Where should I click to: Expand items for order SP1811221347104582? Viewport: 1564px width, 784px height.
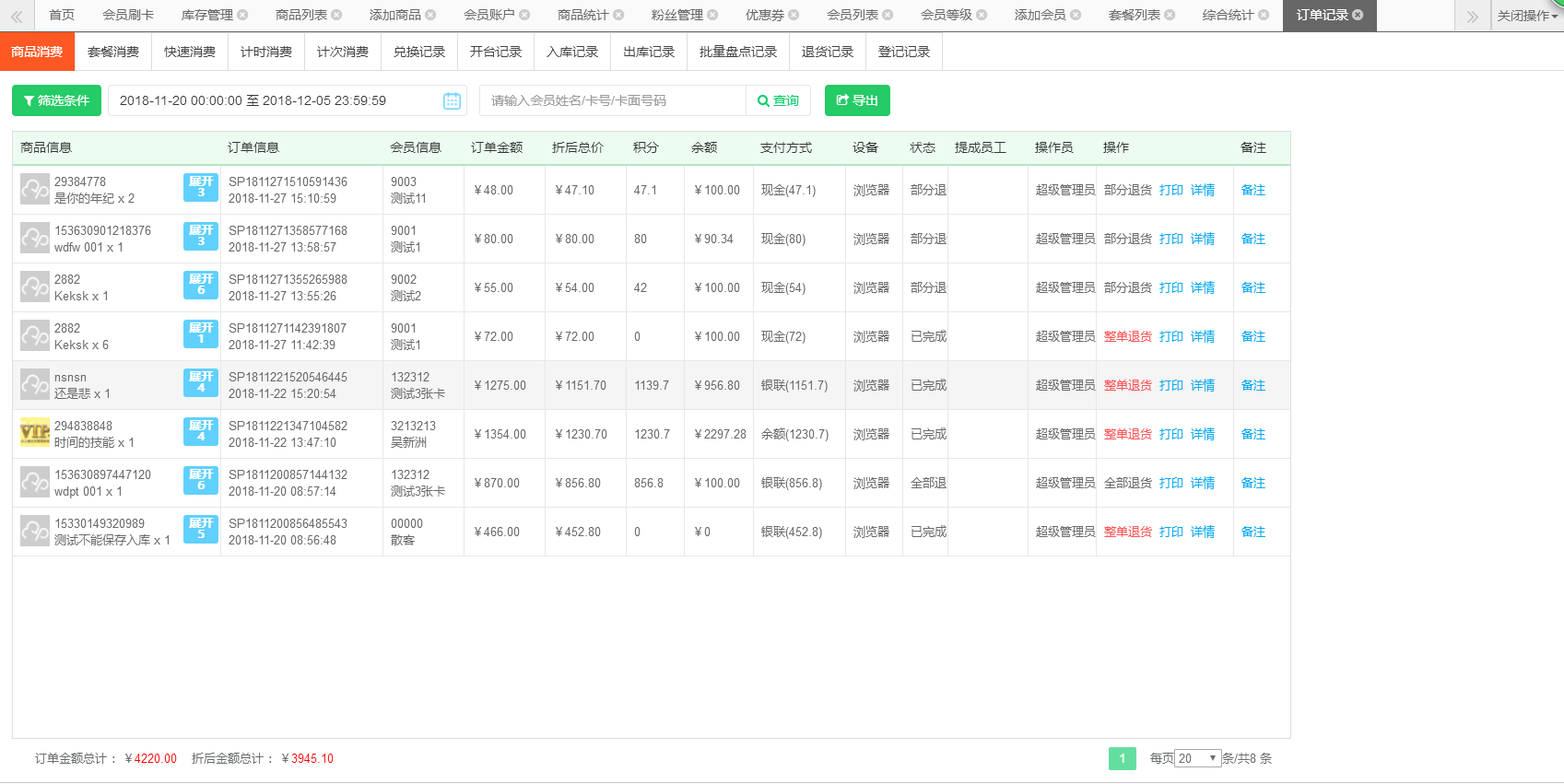pyautogui.click(x=201, y=431)
